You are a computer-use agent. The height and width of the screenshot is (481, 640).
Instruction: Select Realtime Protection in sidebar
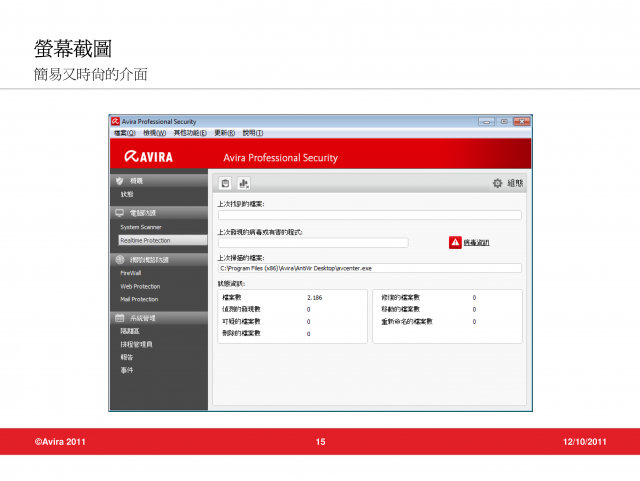tap(163, 240)
